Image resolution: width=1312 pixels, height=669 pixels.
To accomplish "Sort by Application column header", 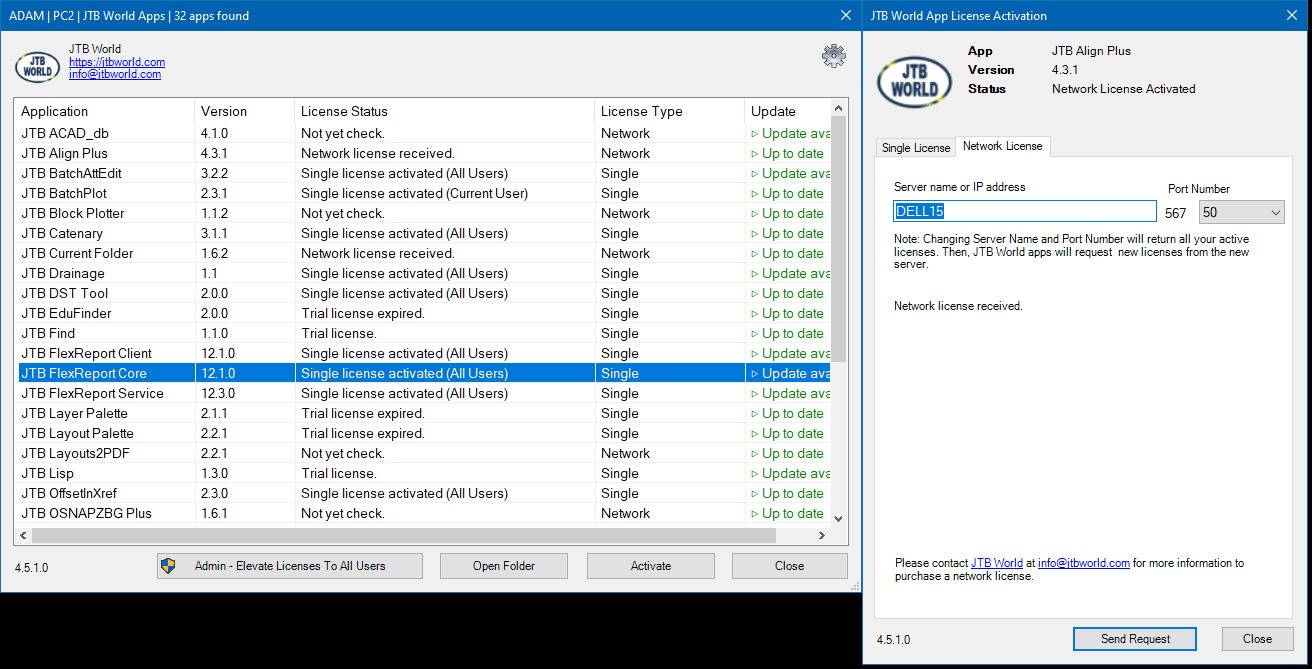I will 104,111.
